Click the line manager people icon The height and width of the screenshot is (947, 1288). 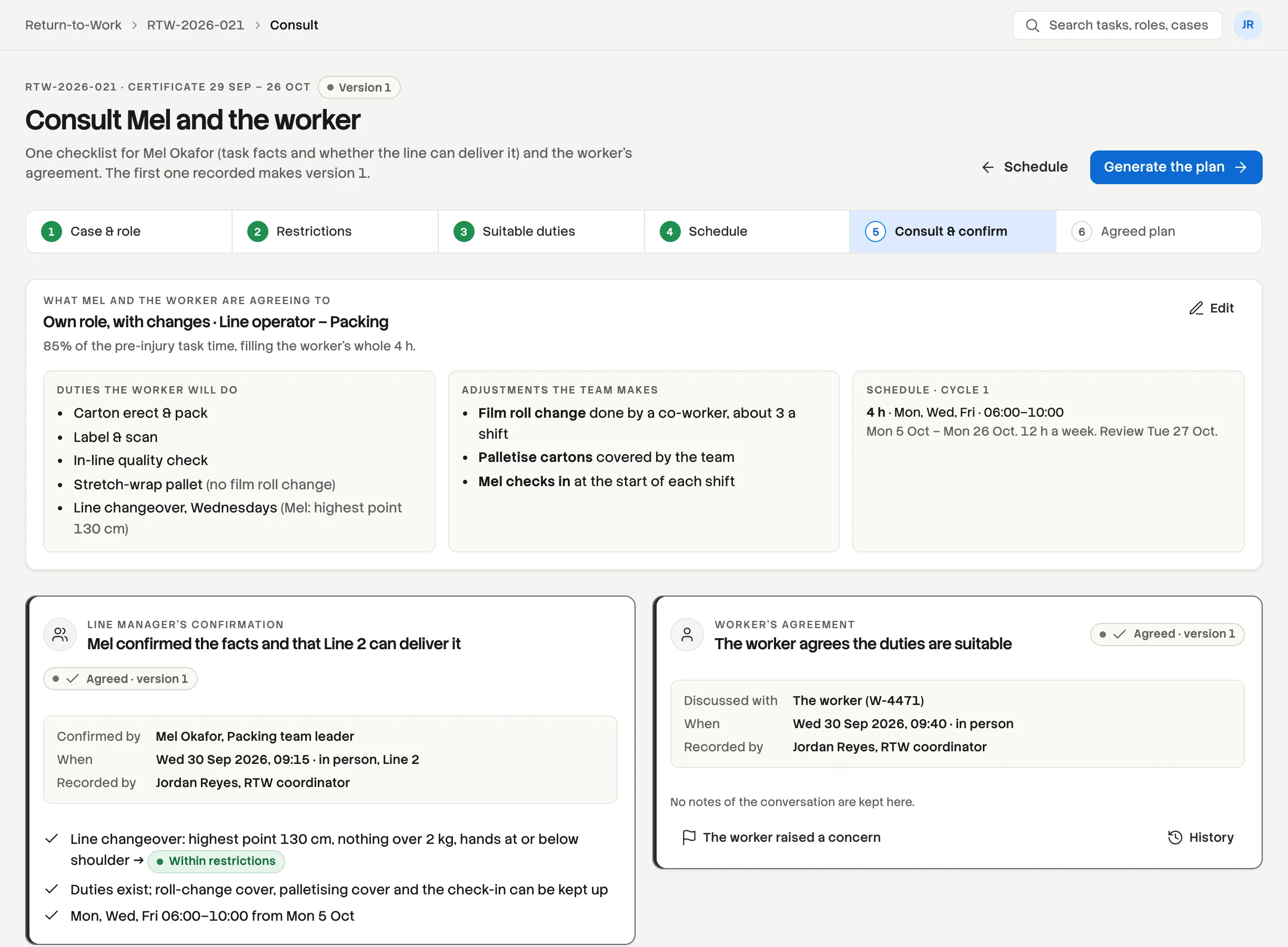(60, 634)
